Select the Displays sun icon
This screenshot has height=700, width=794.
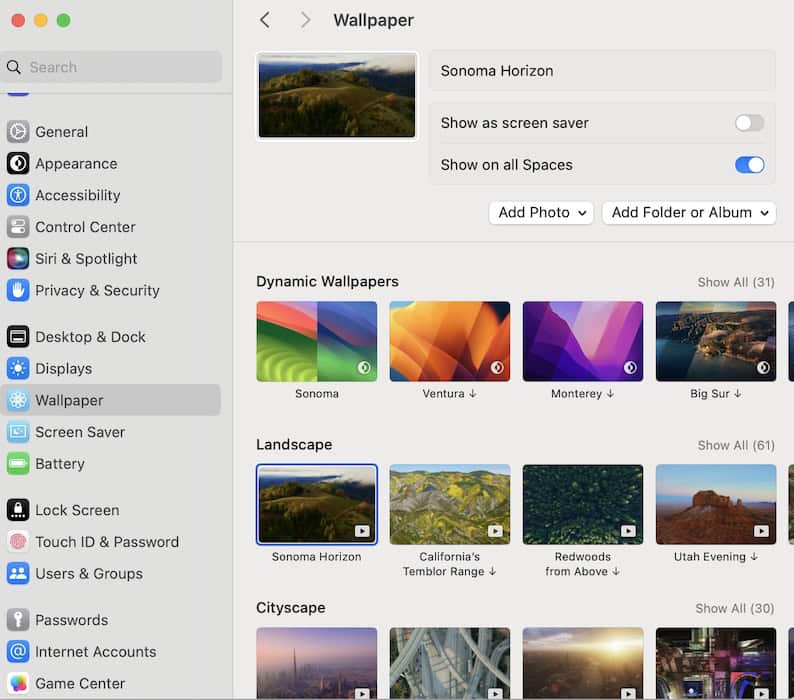pyautogui.click(x=18, y=368)
